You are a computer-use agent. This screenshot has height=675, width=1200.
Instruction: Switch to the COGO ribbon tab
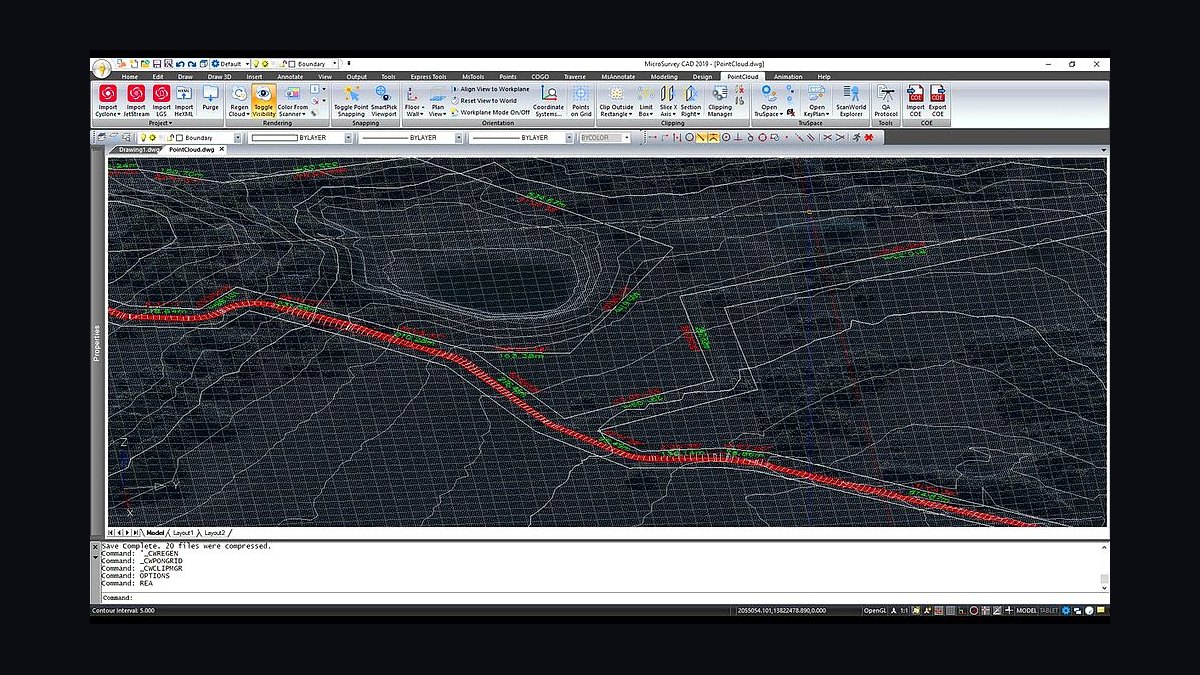tap(540, 76)
